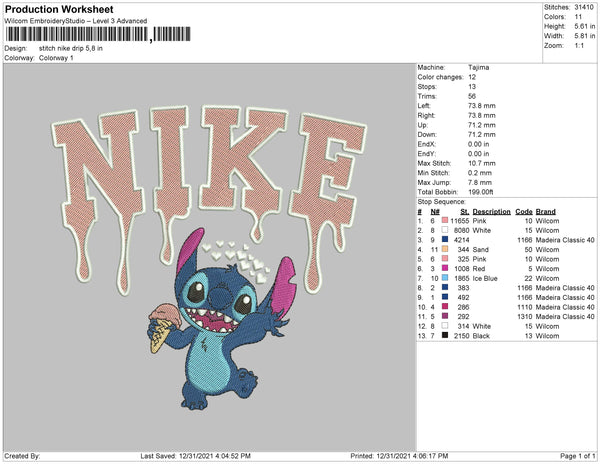Click the Production Worksheet title
Image resolution: width=600 pixels, height=464 pixels.
(x=59, y=9)
